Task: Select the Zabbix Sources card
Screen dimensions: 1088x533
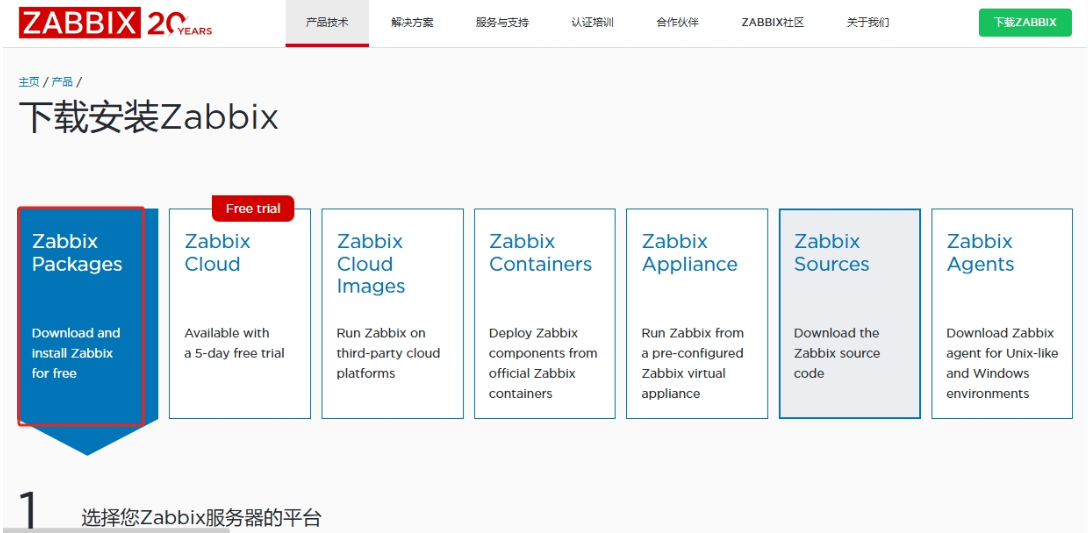Action: [849, 314]
